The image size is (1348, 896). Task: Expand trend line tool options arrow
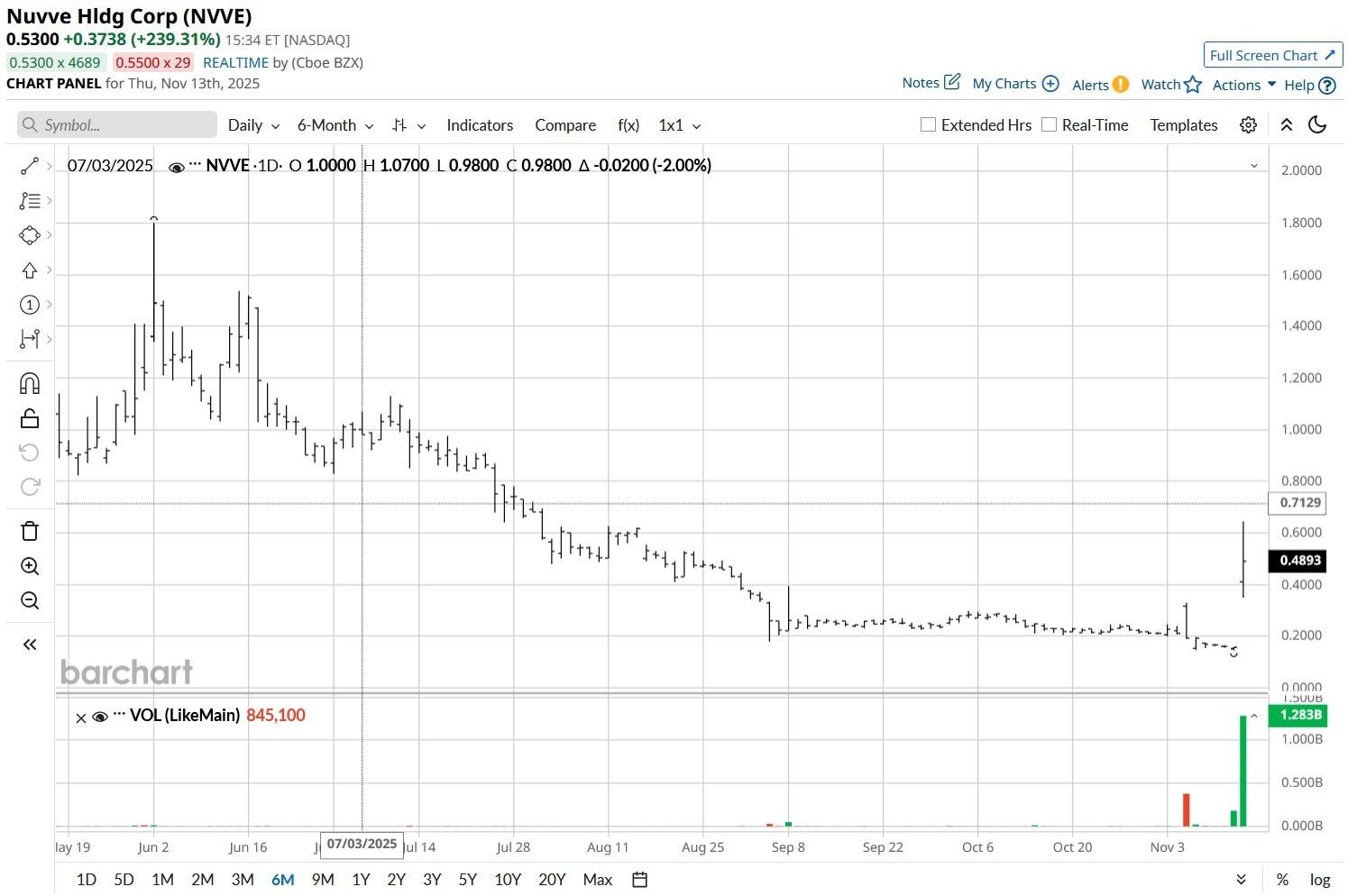pos(49,166)
